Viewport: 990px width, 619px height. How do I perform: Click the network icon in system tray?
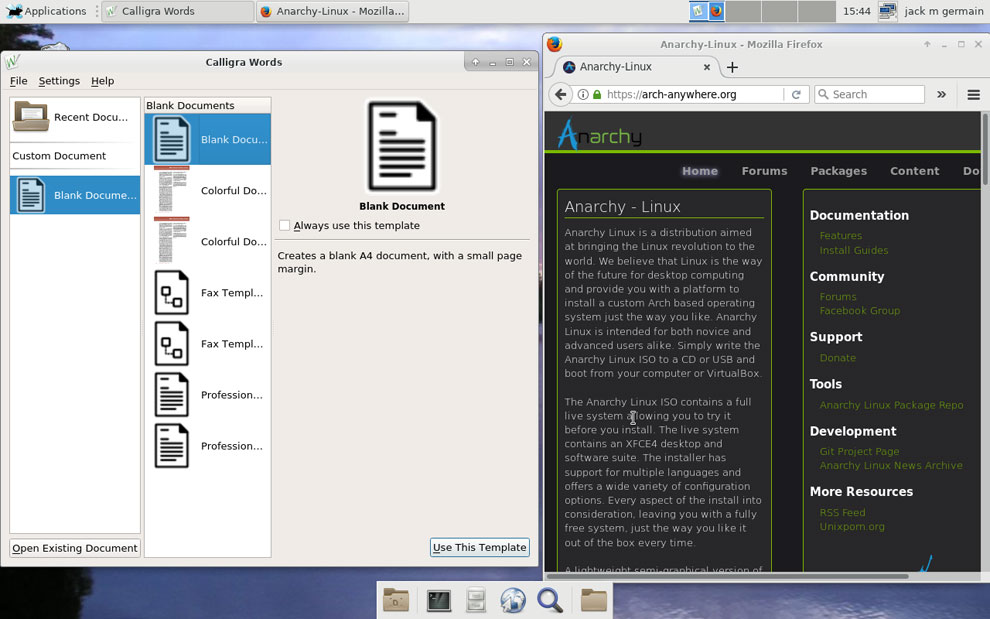(887, 11)
